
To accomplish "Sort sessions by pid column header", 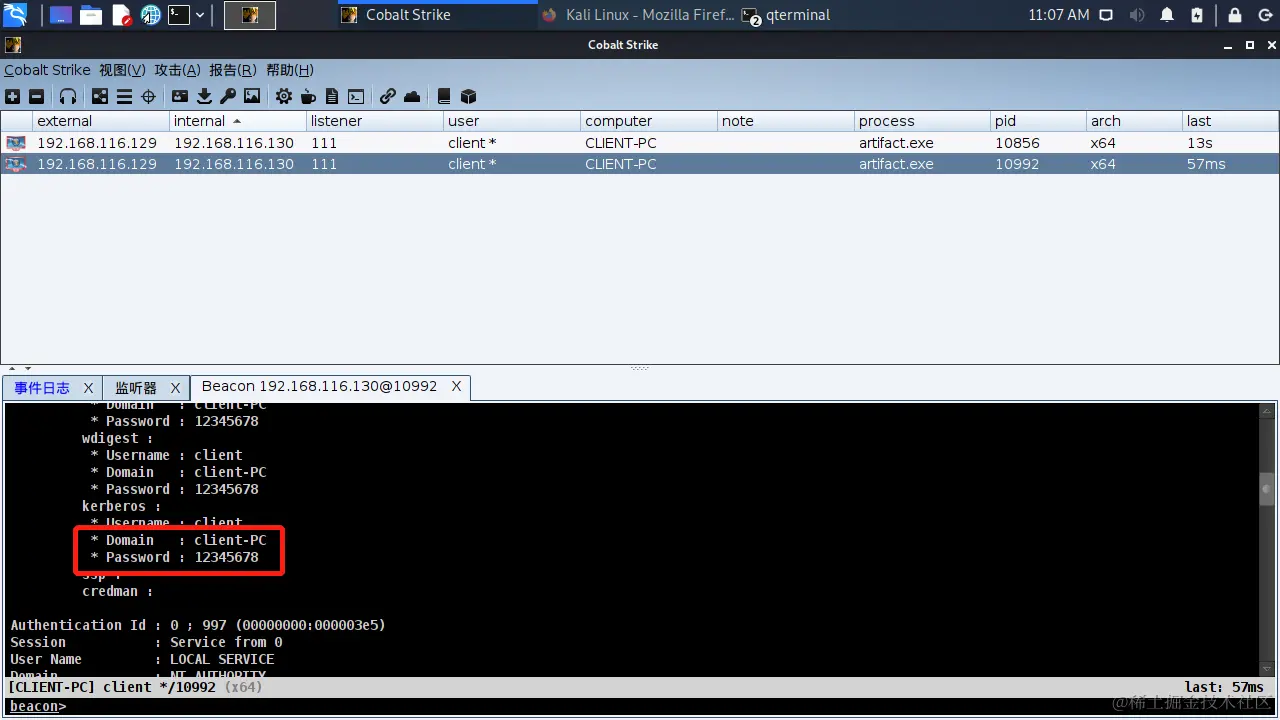I will coord(1039,121).
